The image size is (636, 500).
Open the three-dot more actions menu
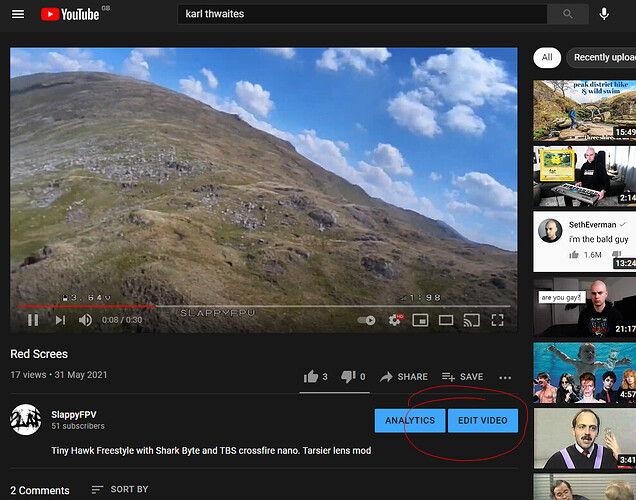coord(505,378)
